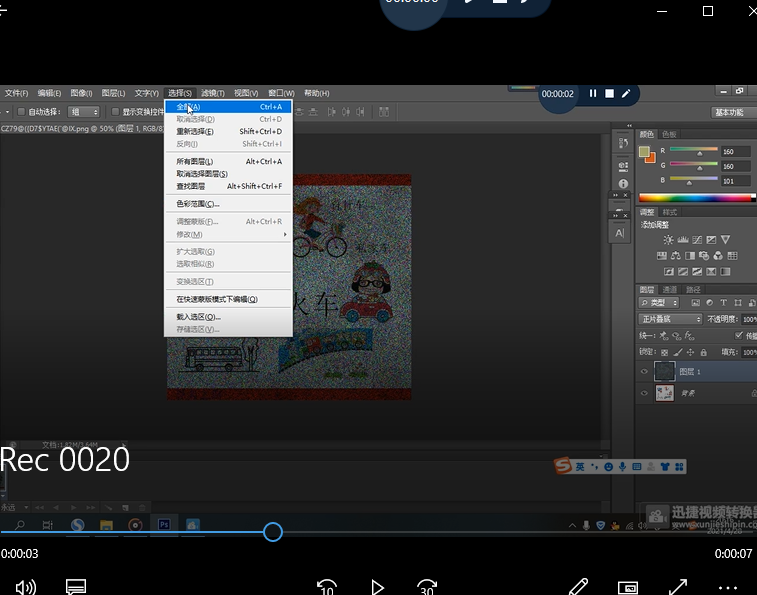Switch to the 样式 tab

coord(670,212)
